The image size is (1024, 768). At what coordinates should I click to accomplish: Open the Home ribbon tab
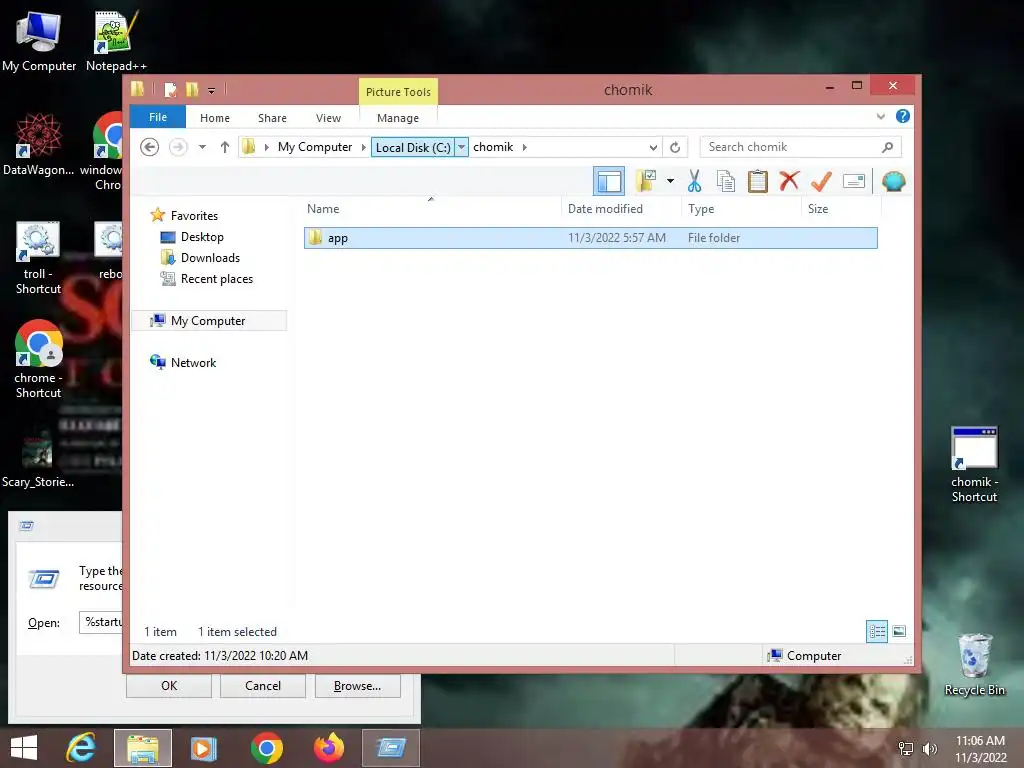click(x=215, y=118)
